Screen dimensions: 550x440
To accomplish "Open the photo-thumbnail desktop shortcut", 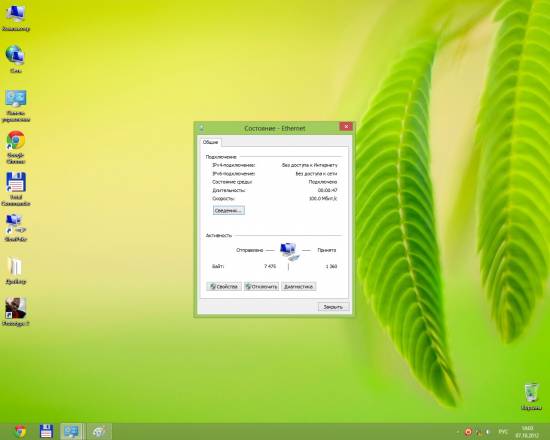I will 15,312.
